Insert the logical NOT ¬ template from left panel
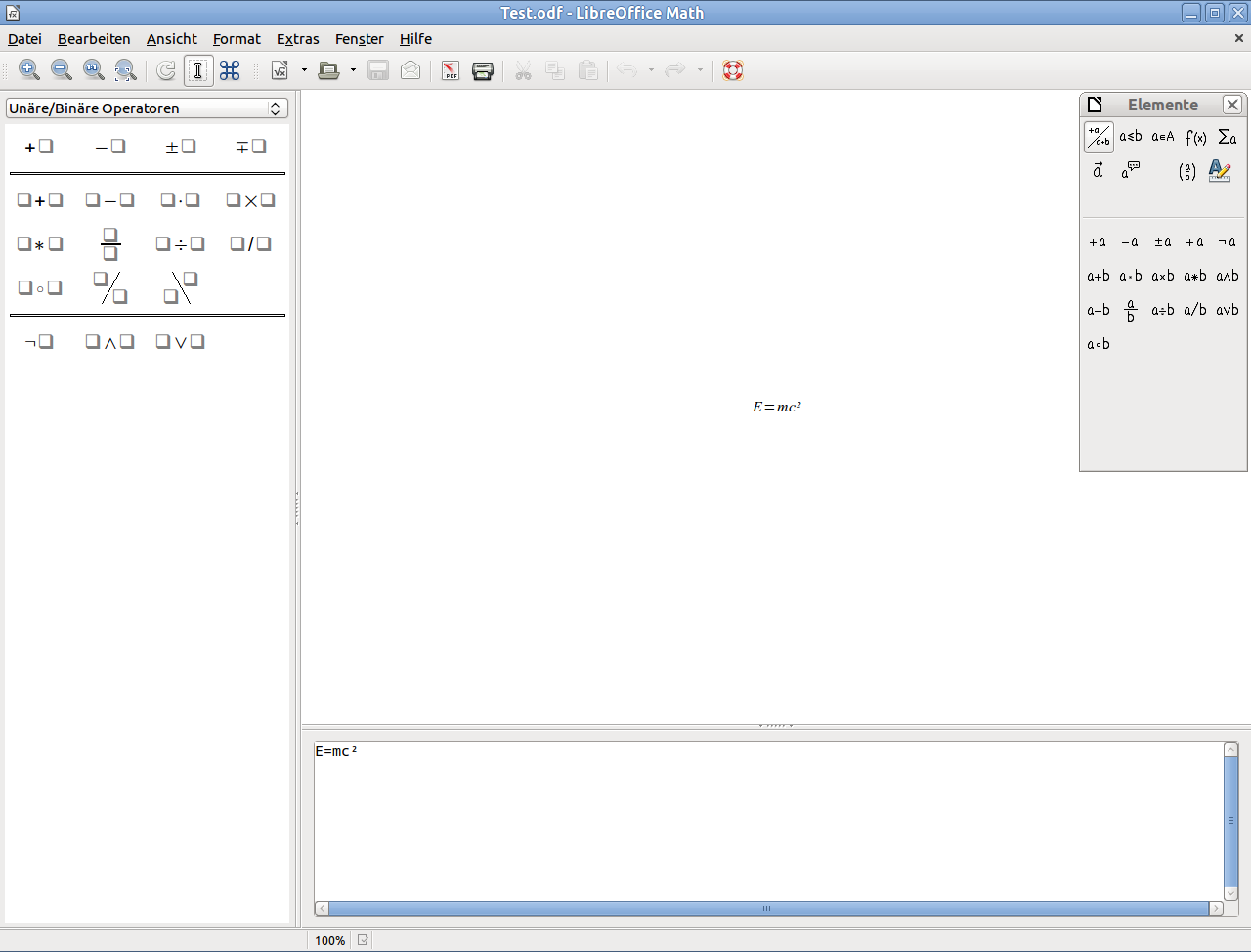1251x952 pixels. click(x=39, y=342)
